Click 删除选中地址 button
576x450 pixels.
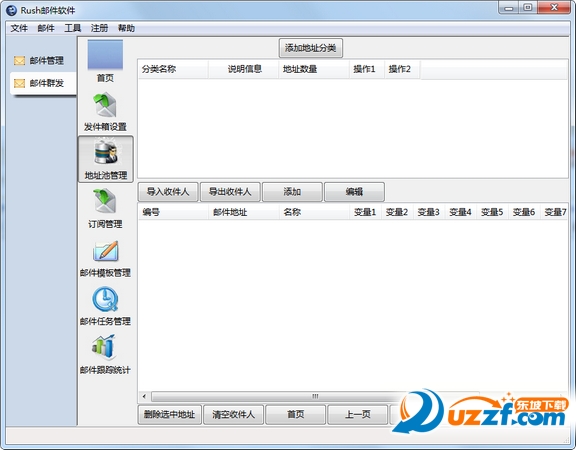point(169,415)
